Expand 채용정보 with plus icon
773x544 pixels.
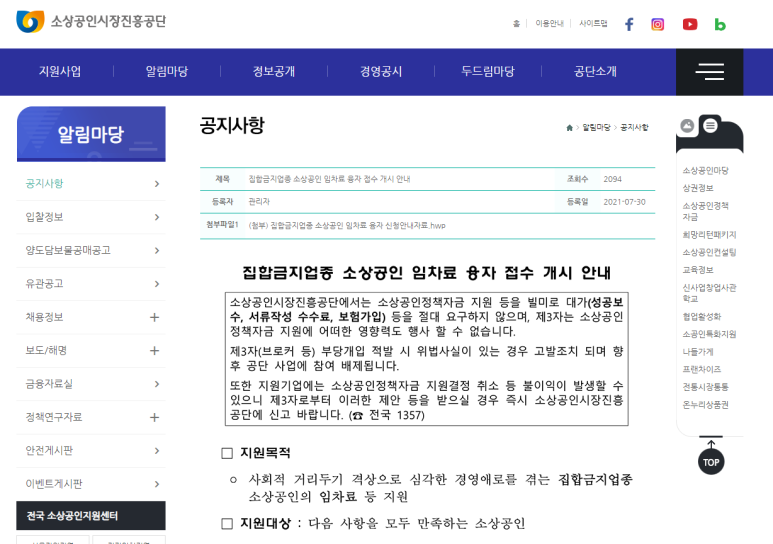tap(154, 318)
